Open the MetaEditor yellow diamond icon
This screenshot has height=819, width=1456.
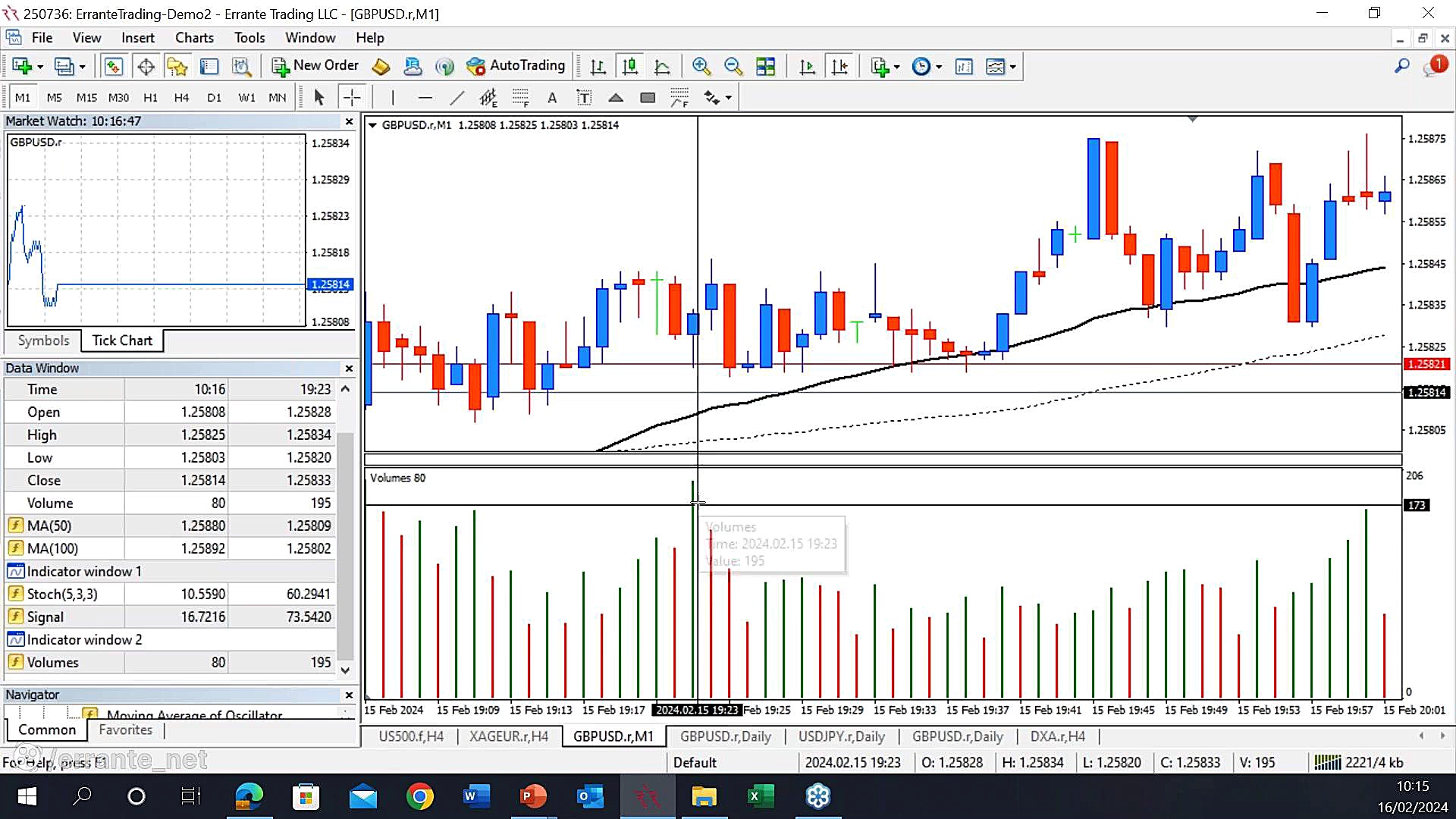coord(381,67)
